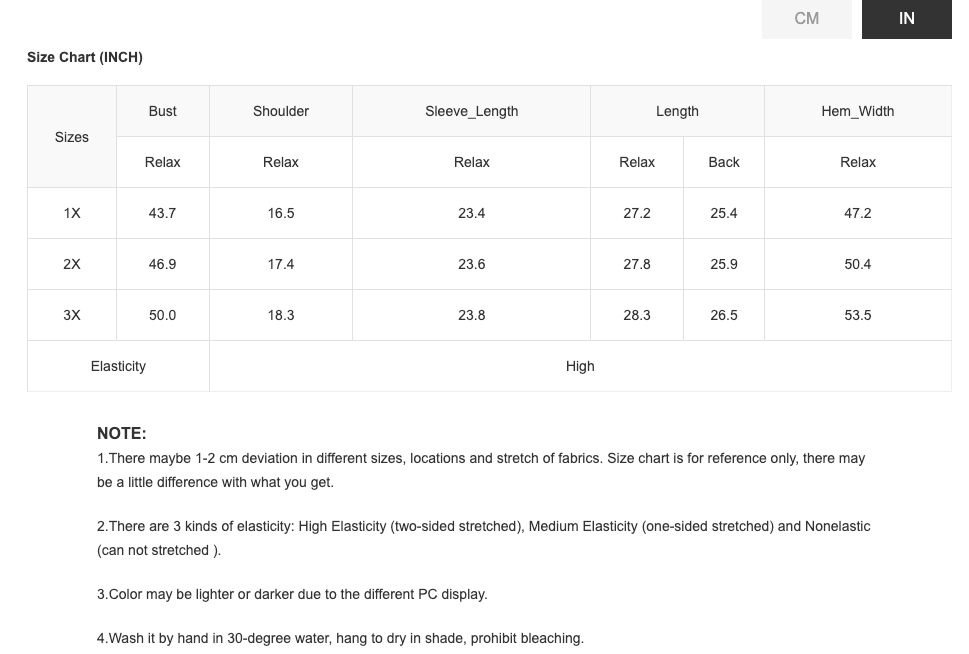Select the 1X size row label
Image resolution: width=969 pixels, height=654 pixels.
(72, 213)
